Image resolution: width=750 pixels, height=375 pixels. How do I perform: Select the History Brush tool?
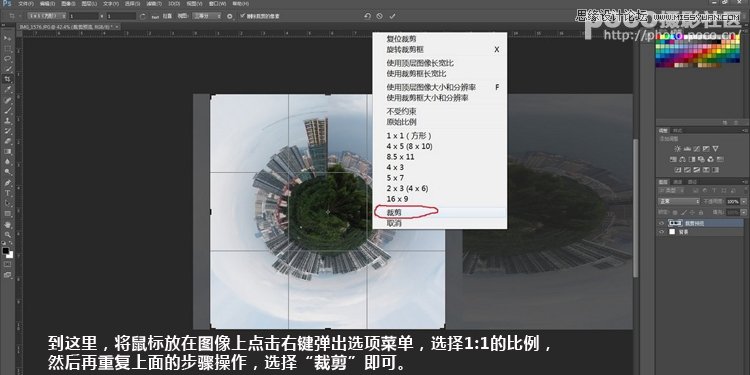click(8, 131)
